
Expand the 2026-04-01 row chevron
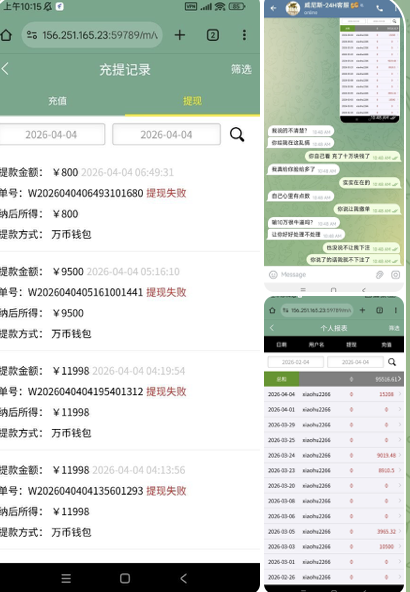pos(400,409)
